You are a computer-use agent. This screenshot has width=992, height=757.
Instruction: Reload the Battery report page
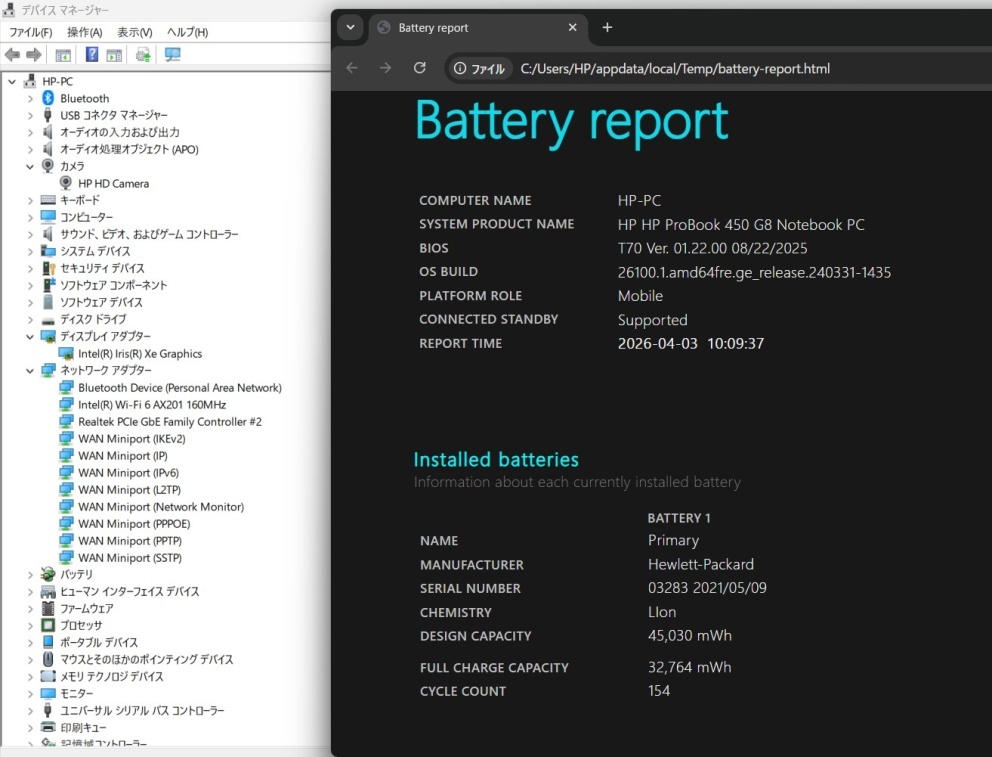(420, 68)
